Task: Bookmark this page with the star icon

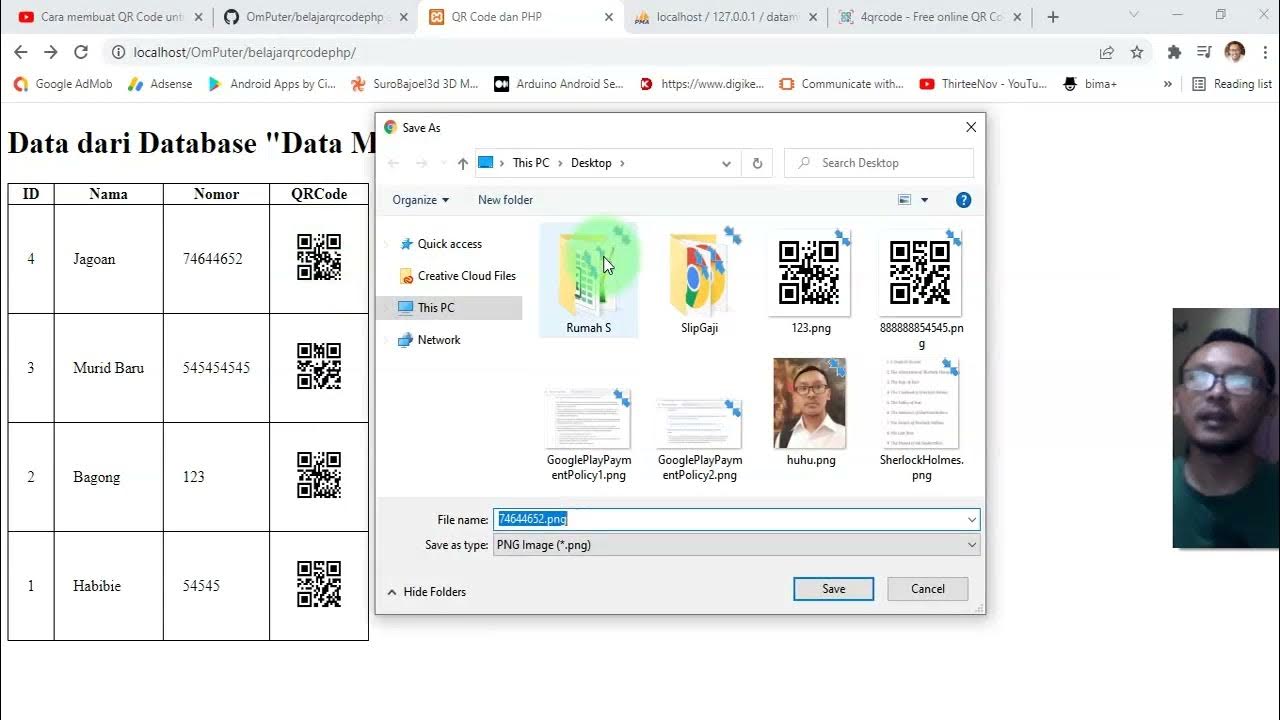Action: coord(1137,52)
